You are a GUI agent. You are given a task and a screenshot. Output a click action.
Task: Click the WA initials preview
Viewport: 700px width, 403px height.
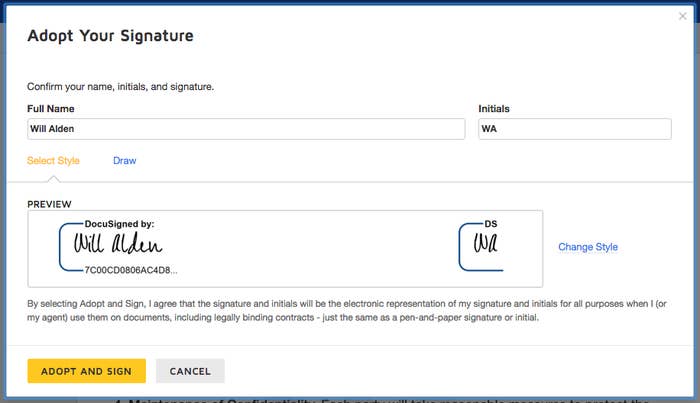pos(485,243)
